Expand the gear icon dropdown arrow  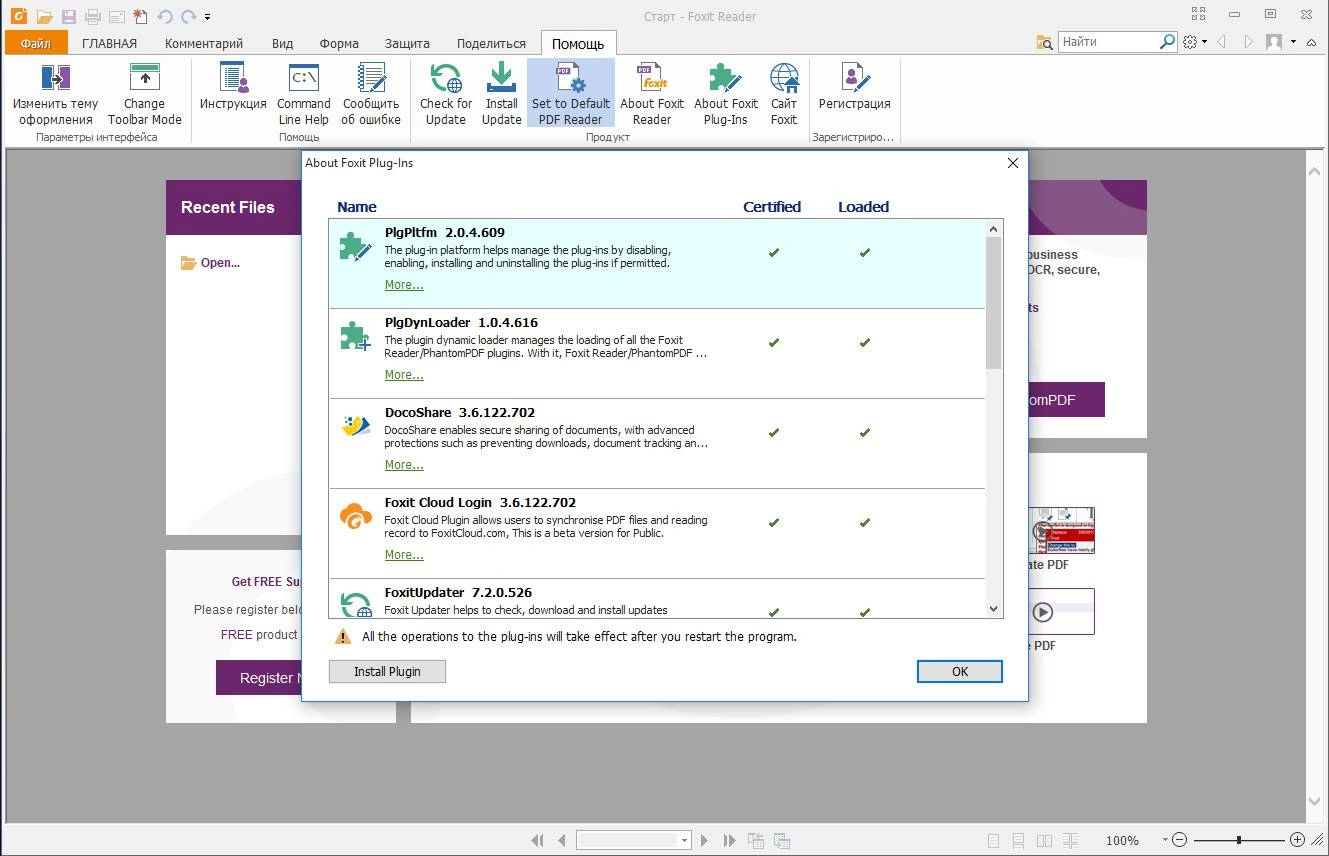point(1204,42)
